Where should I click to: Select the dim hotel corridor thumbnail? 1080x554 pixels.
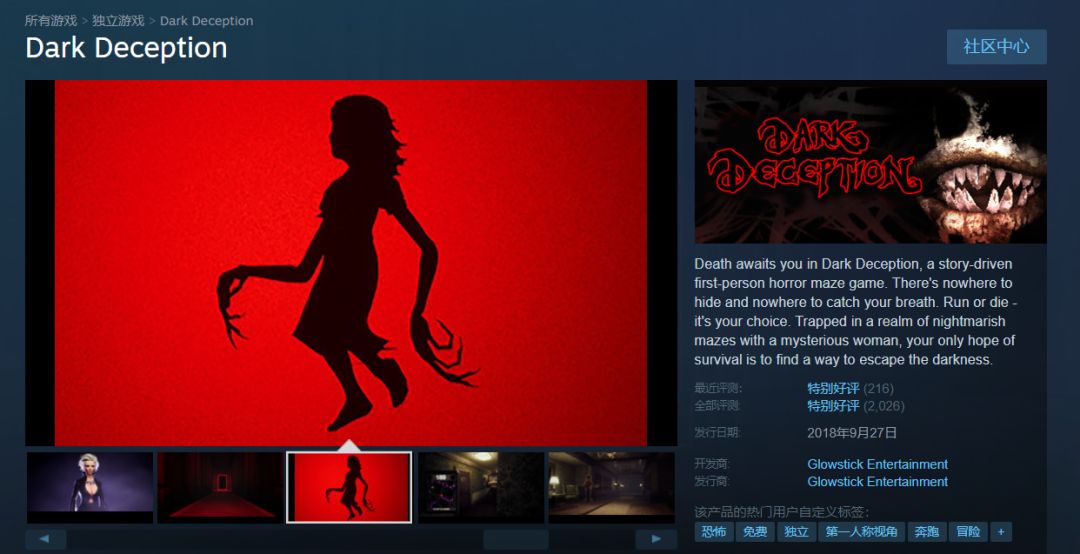612,487
